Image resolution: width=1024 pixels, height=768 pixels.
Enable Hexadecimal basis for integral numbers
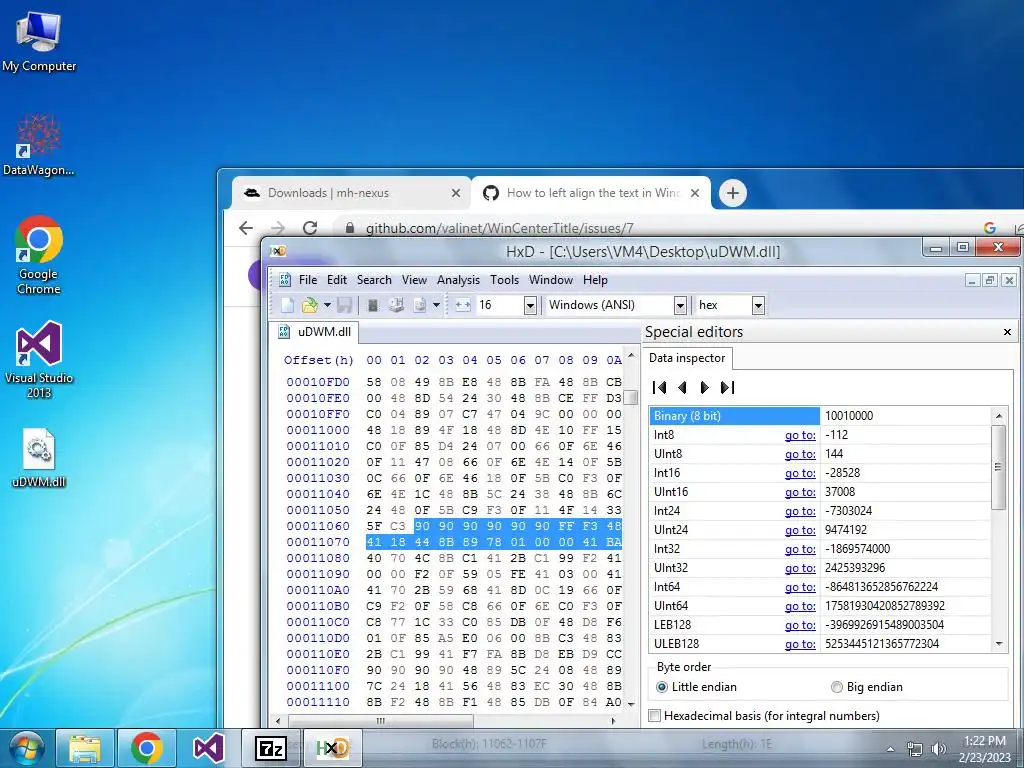tap(765, 716)
